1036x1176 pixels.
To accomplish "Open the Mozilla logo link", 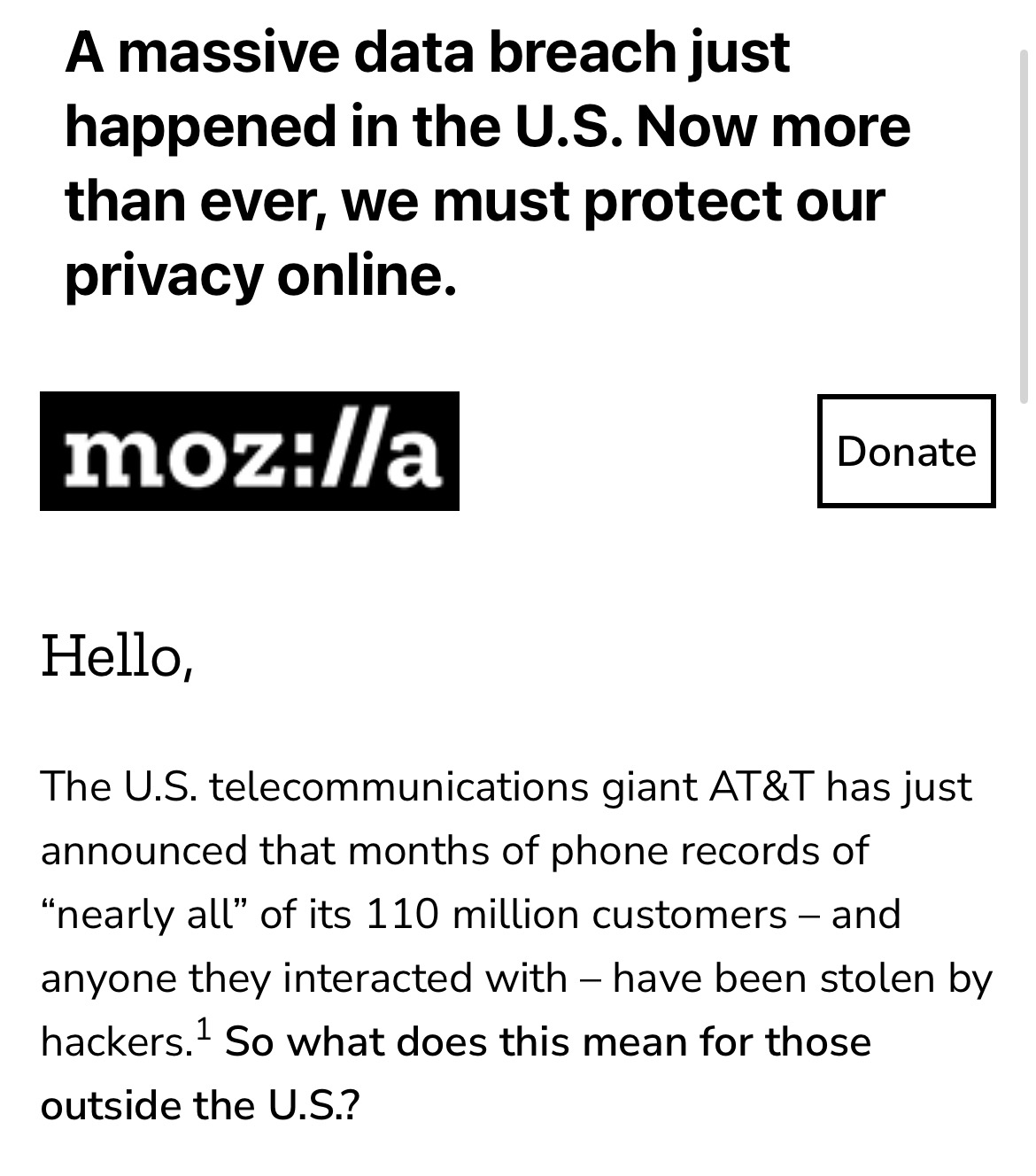I will [249, 451].
